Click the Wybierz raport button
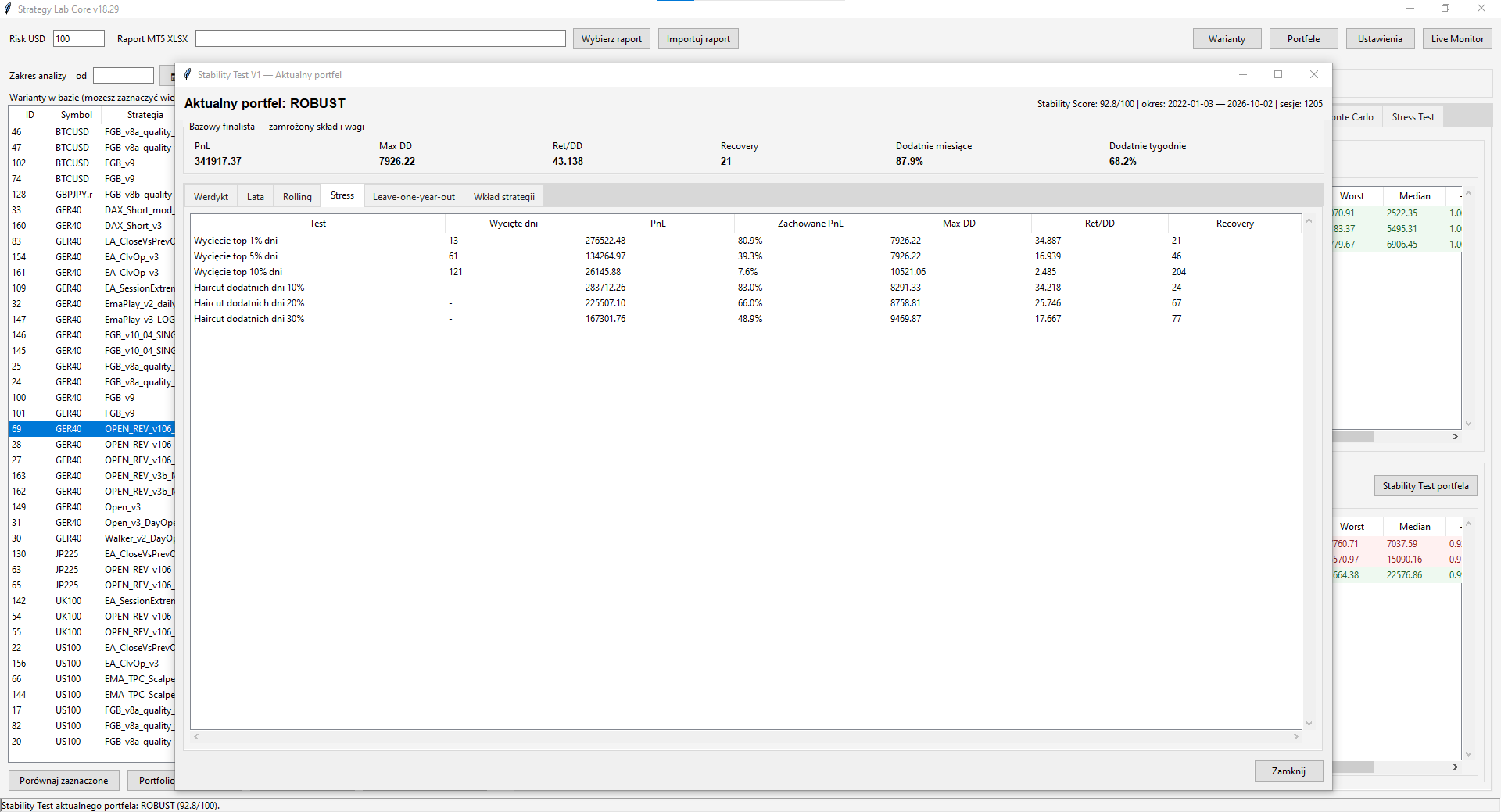1501x812 pixels. pyautogui.click(x=611, y=39)
